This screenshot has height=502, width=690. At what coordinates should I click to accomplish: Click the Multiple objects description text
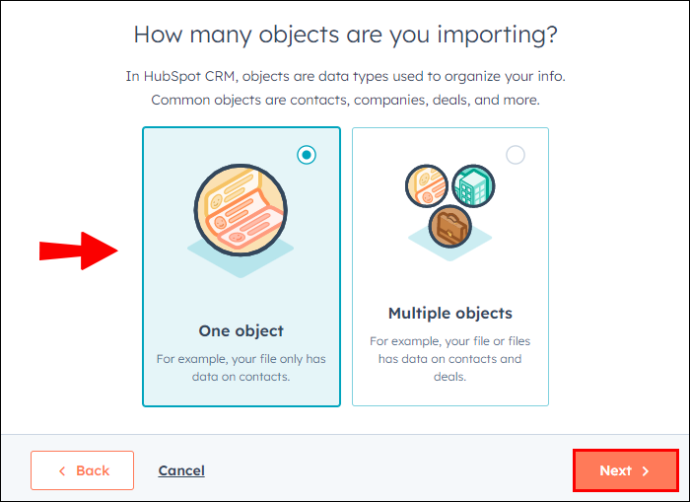[450, 359]
